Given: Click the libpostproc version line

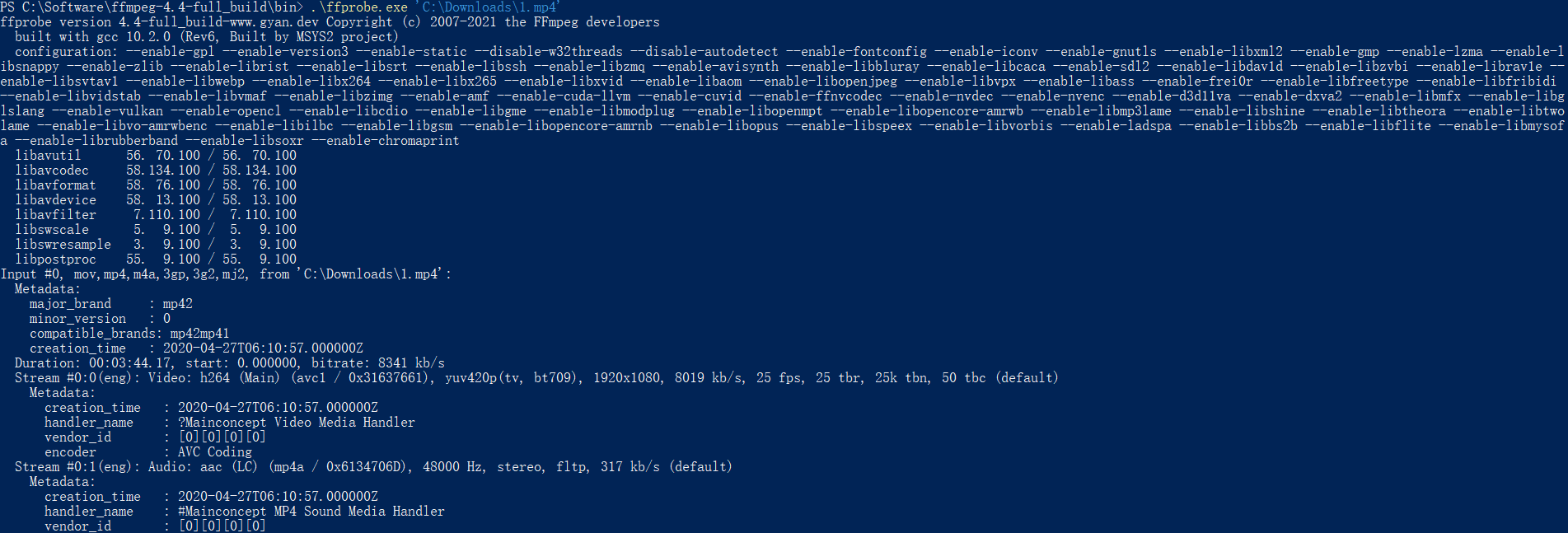Looking at the screenshot, I should [156, 259].
